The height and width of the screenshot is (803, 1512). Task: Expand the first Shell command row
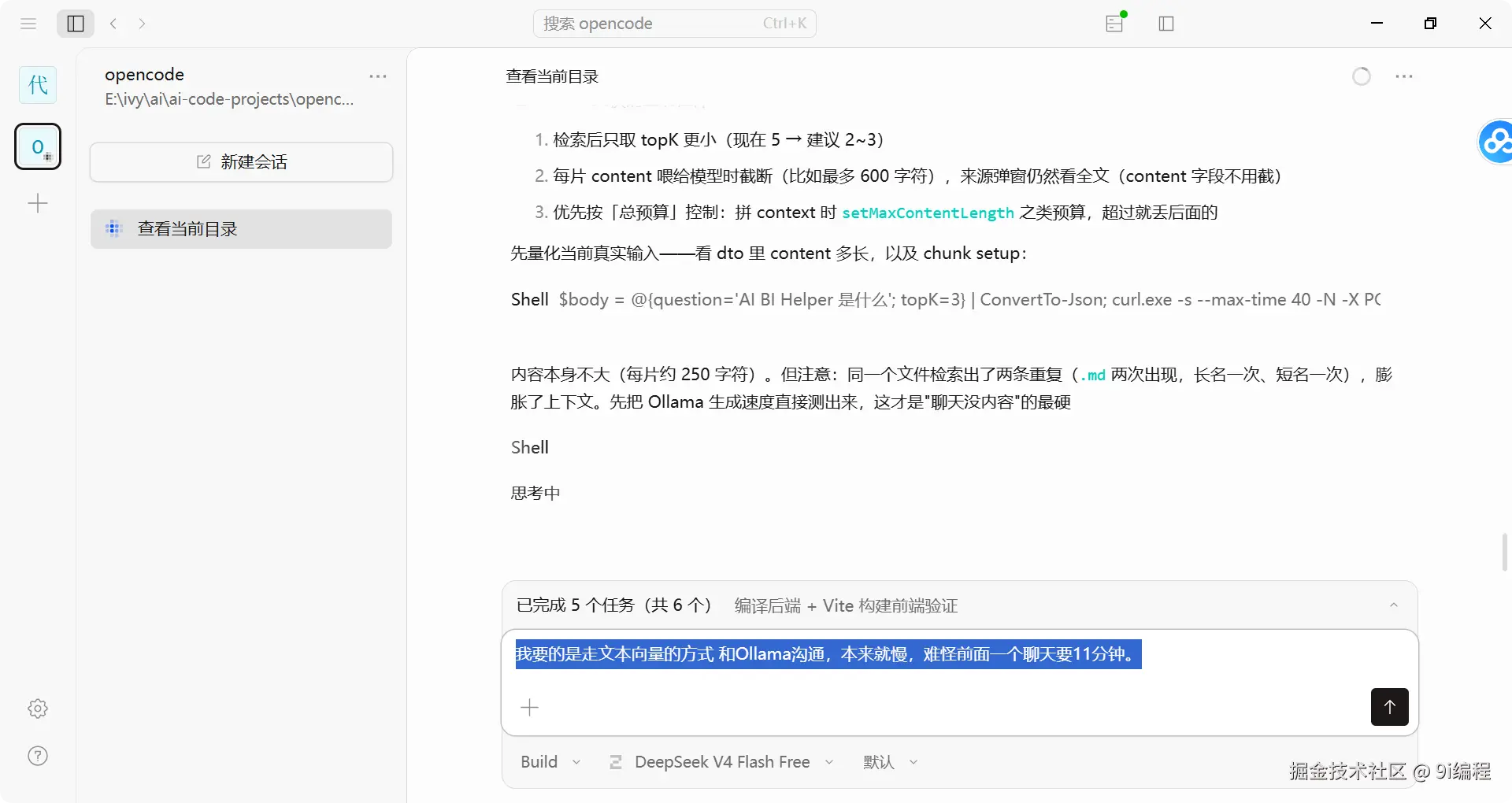pos(945,300)
